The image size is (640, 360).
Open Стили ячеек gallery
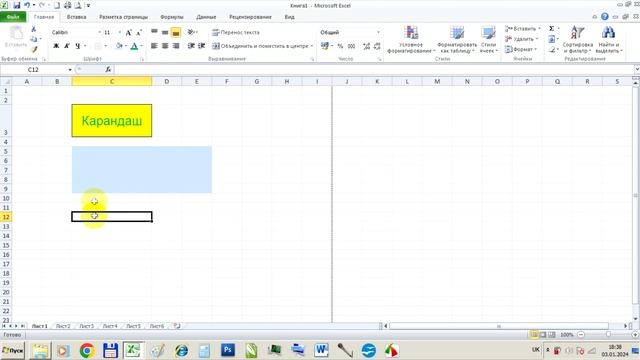[x=488, y=40]
